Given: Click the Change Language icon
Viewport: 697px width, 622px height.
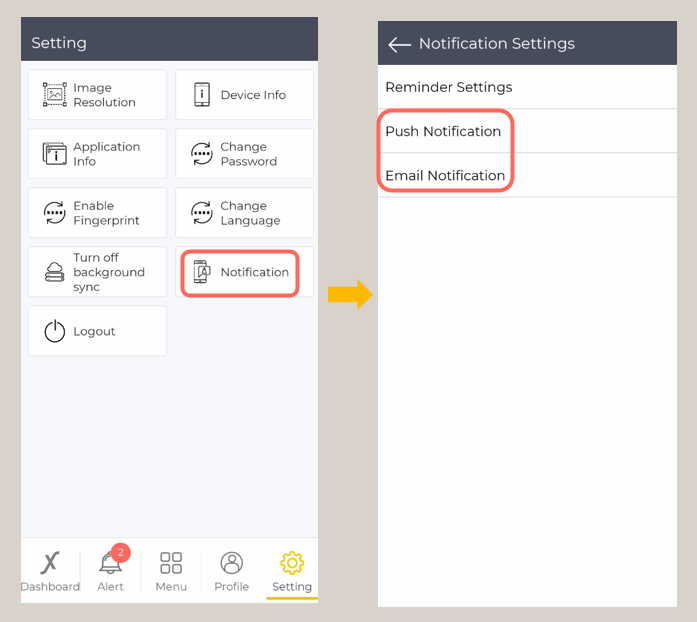Looking at the screenshot, I should click(202, 213).
